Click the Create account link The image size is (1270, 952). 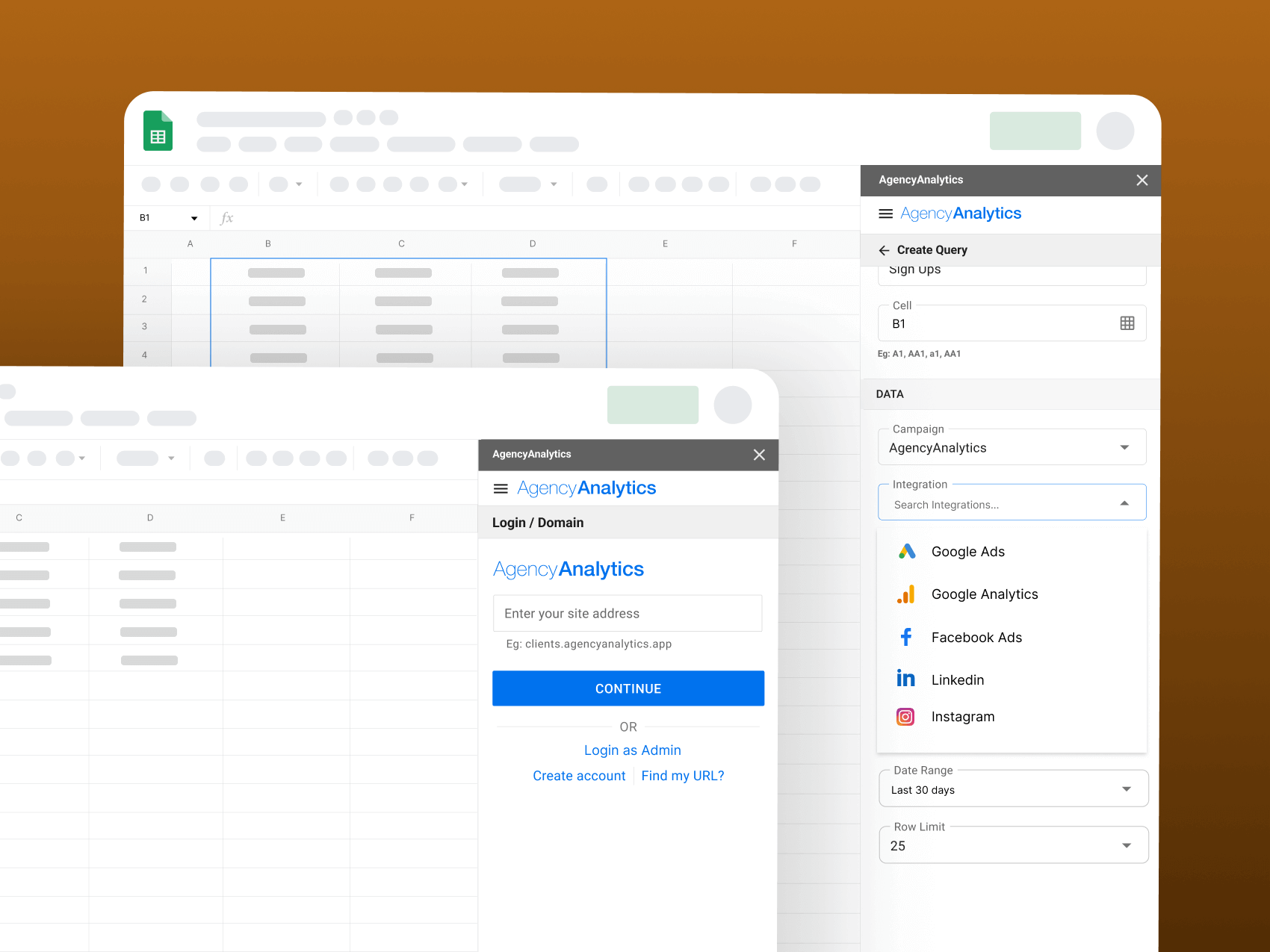579,776
